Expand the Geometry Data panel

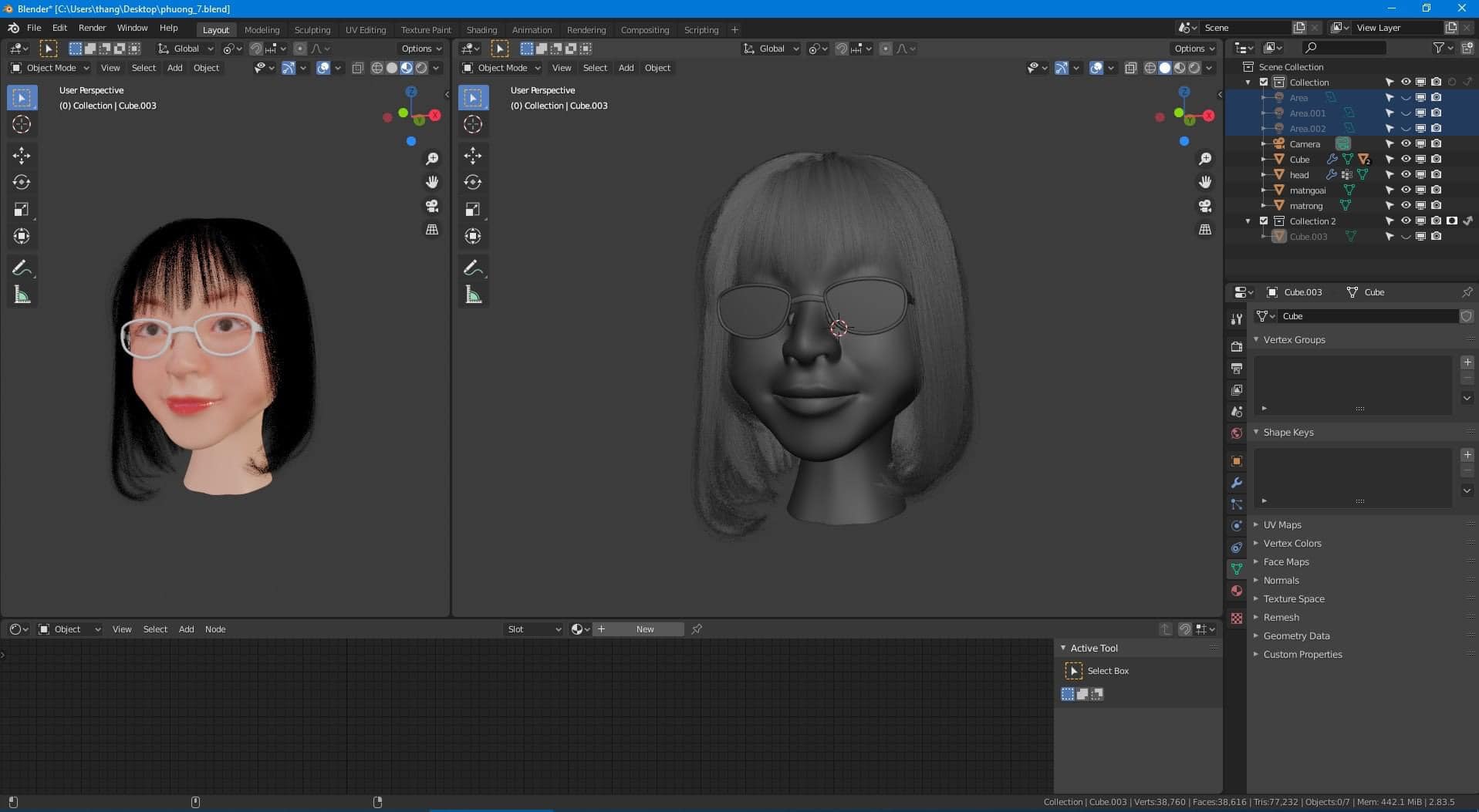pos(1295,636)
